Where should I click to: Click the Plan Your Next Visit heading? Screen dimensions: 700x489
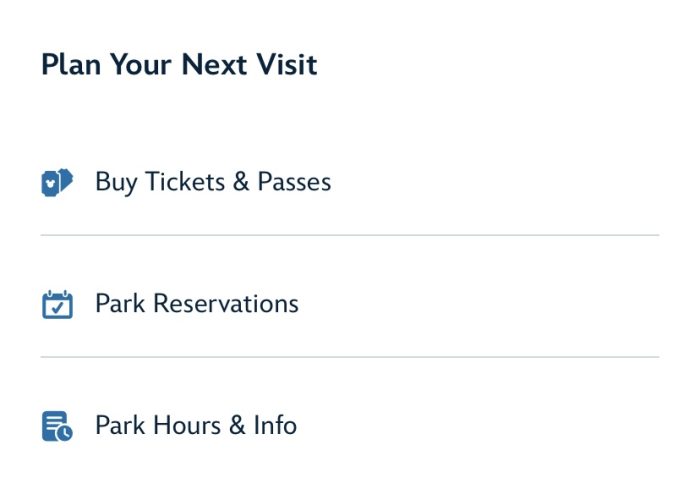click(x=179, y=66)
